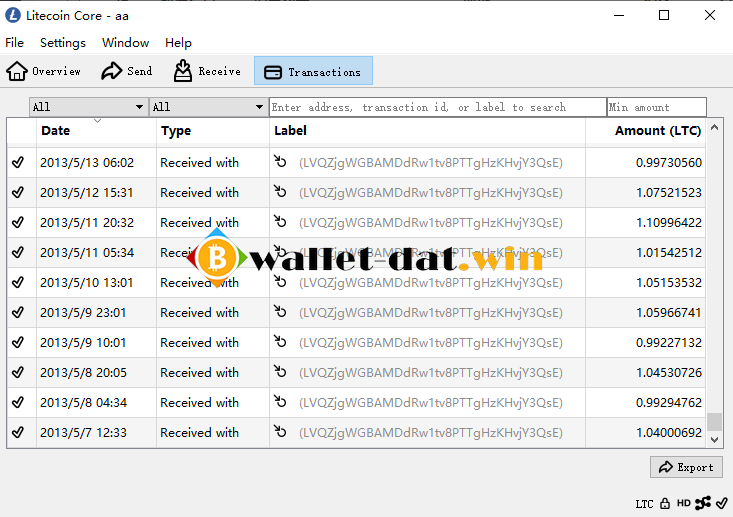
Task: Select the address label in the 2013/5/8 04:34 row
Action: [431, 402]
